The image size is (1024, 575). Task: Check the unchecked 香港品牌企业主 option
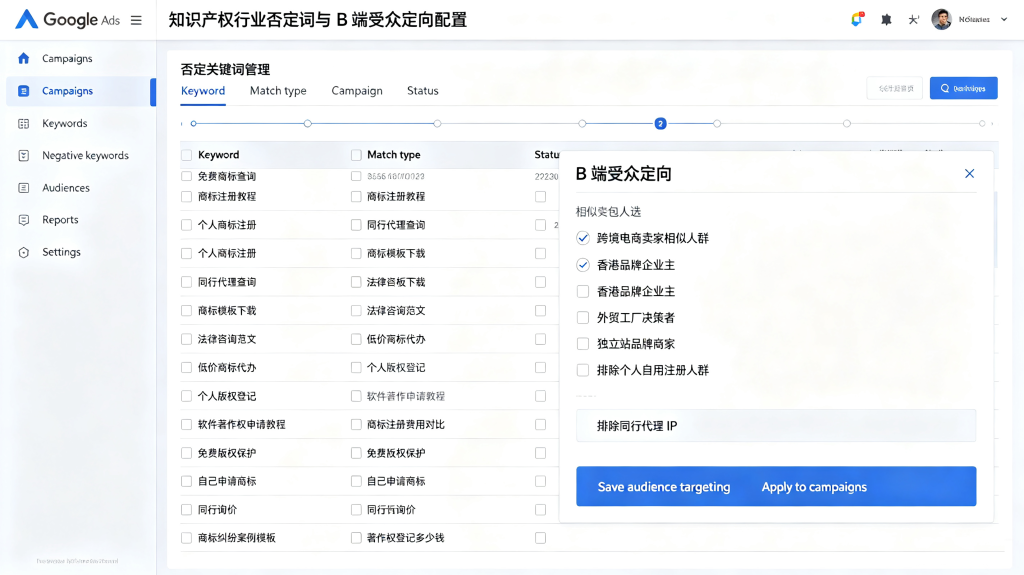(x=583, y=291)
